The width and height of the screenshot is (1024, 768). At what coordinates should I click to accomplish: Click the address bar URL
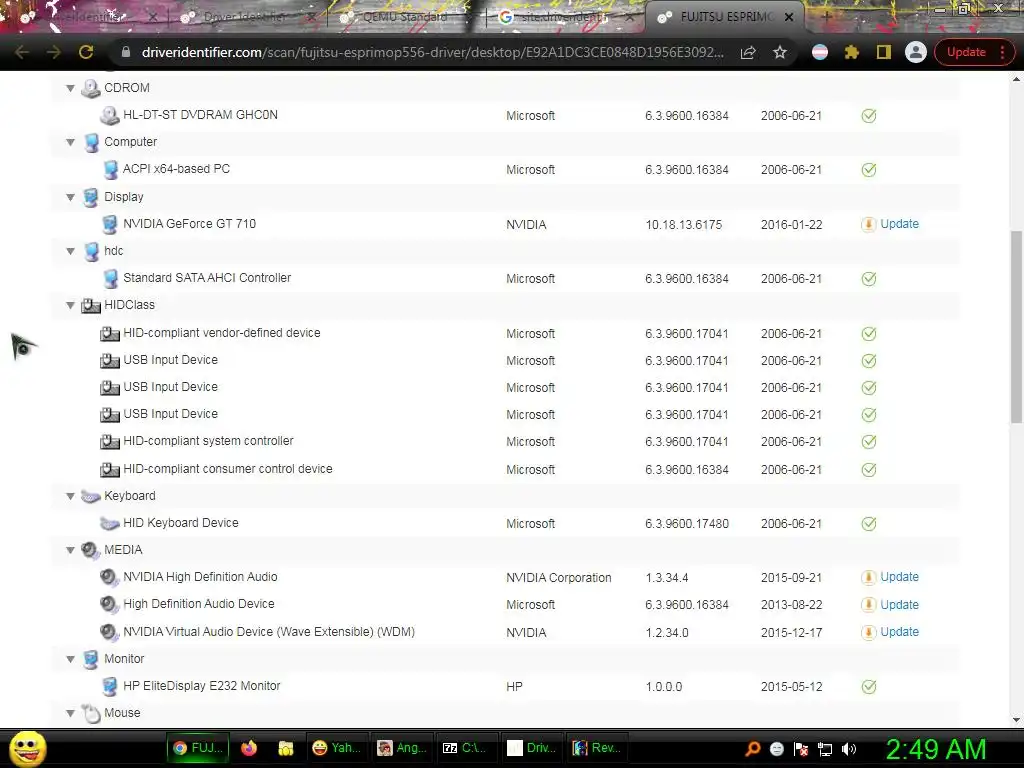coord(432,52)
